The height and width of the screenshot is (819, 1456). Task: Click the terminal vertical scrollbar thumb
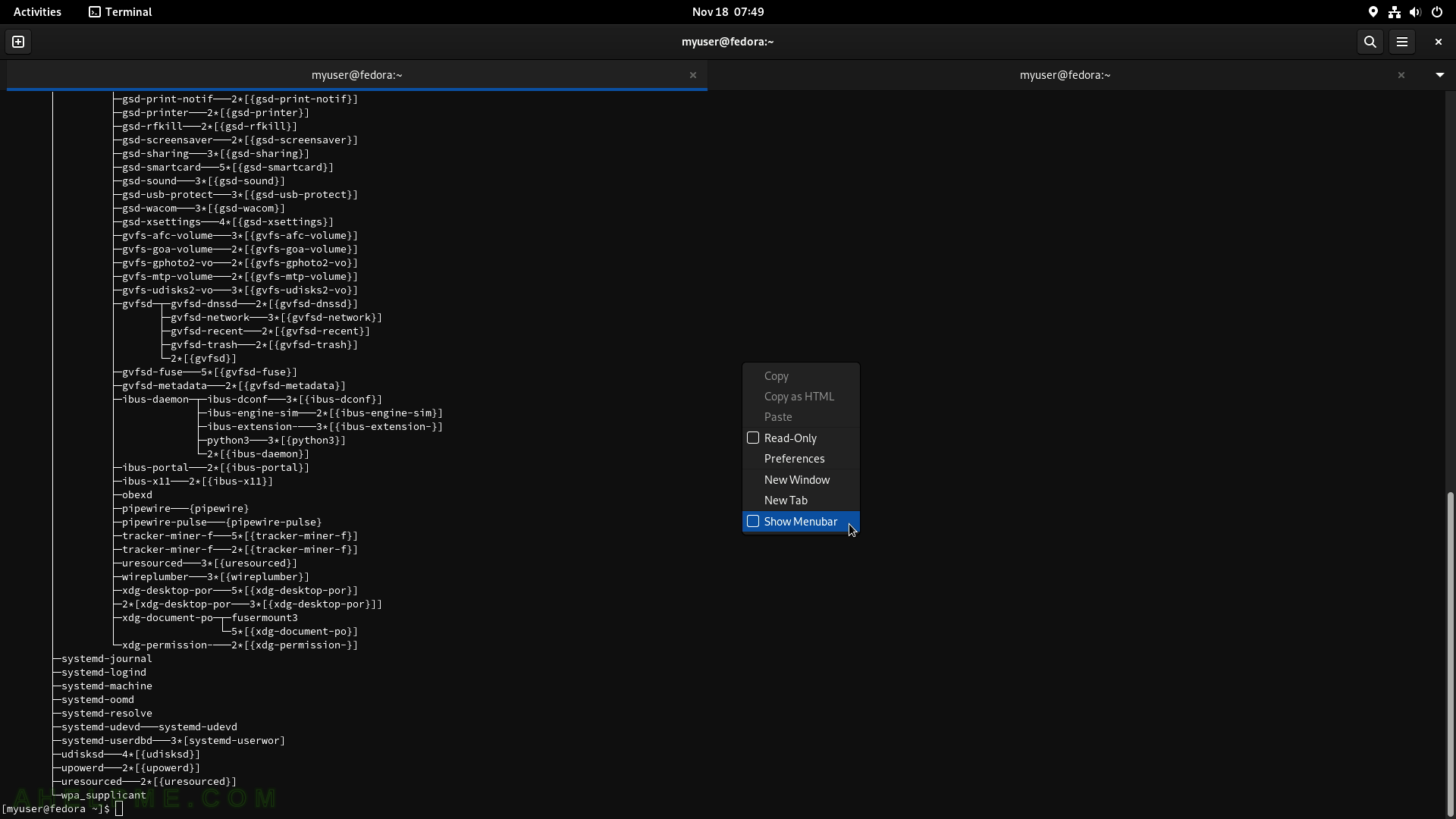point(1451,654)
